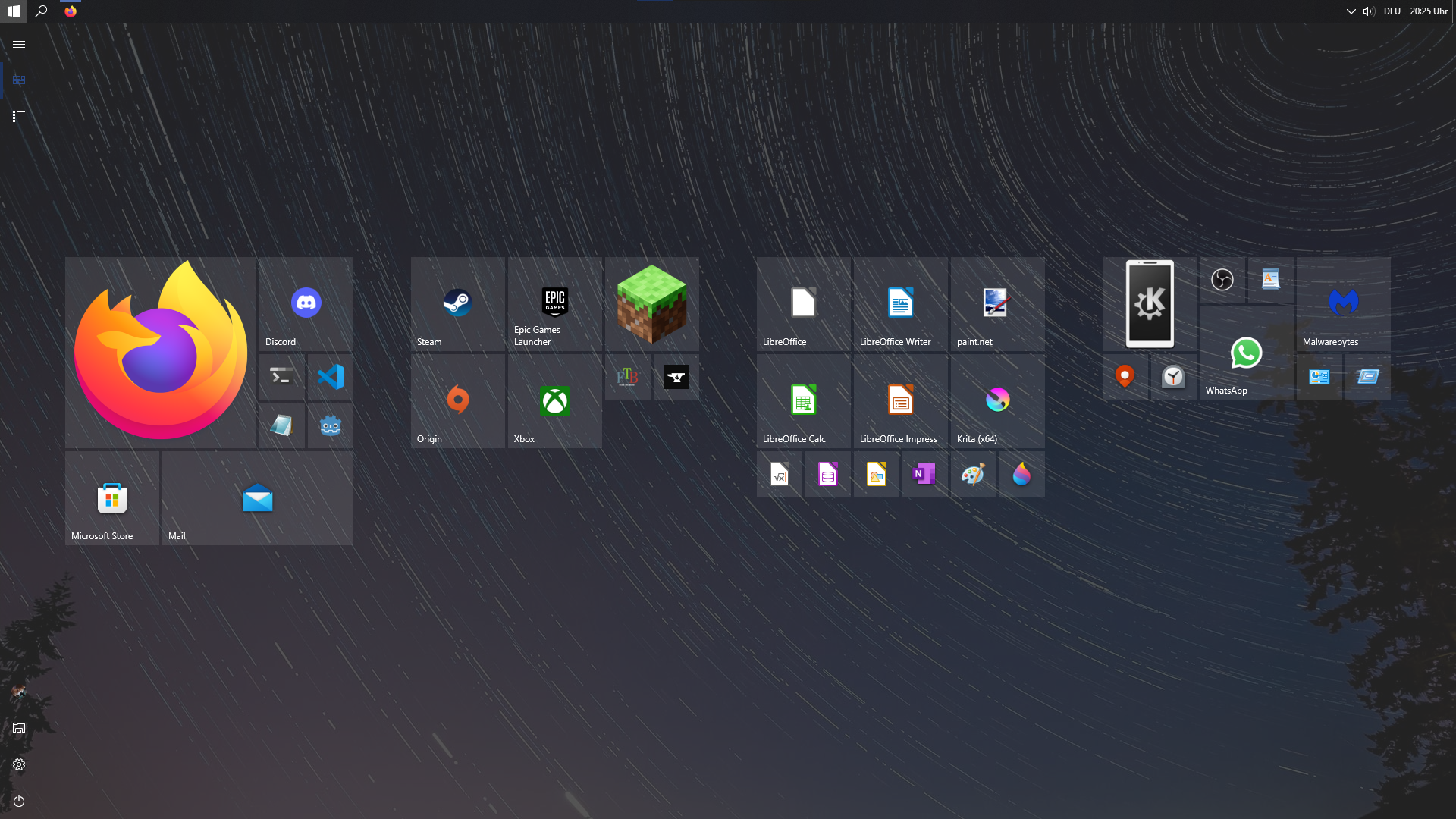The image size is (1456, 819).
Task: Open the LibreOffice Math formula tile
Action: (780, 474)
